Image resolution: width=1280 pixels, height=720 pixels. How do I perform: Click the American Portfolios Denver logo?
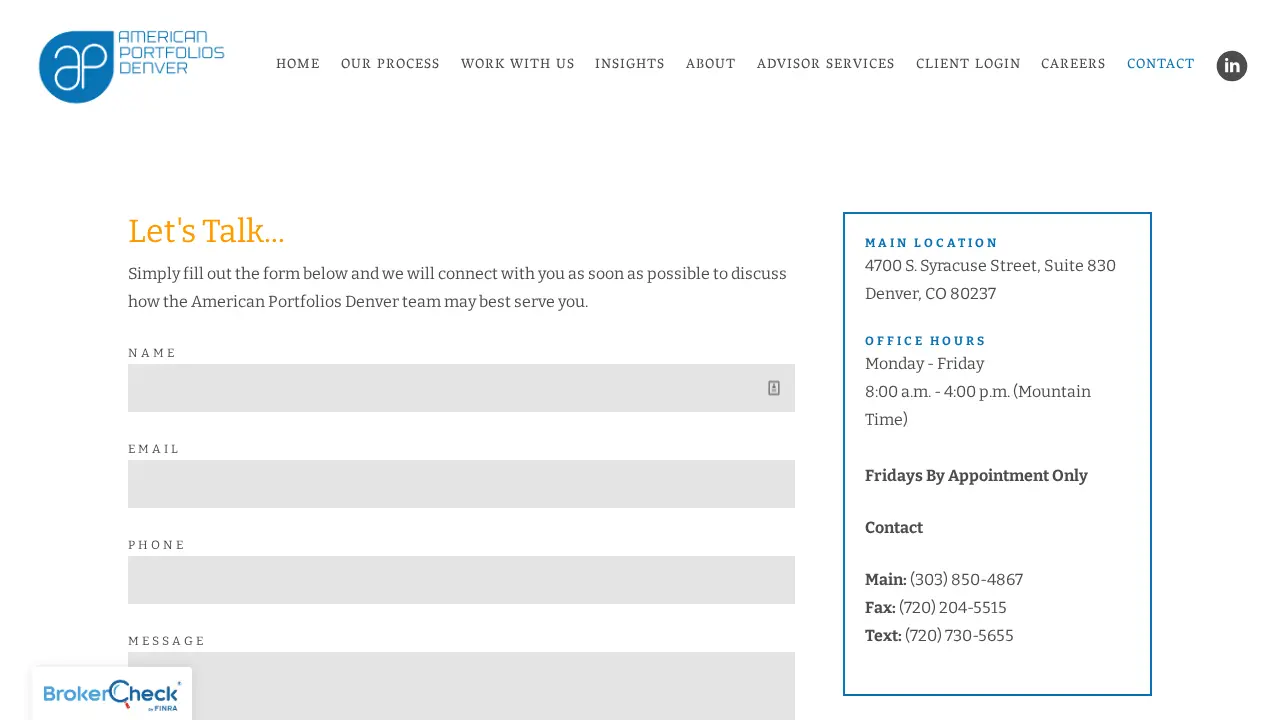[x=131, y=66]
